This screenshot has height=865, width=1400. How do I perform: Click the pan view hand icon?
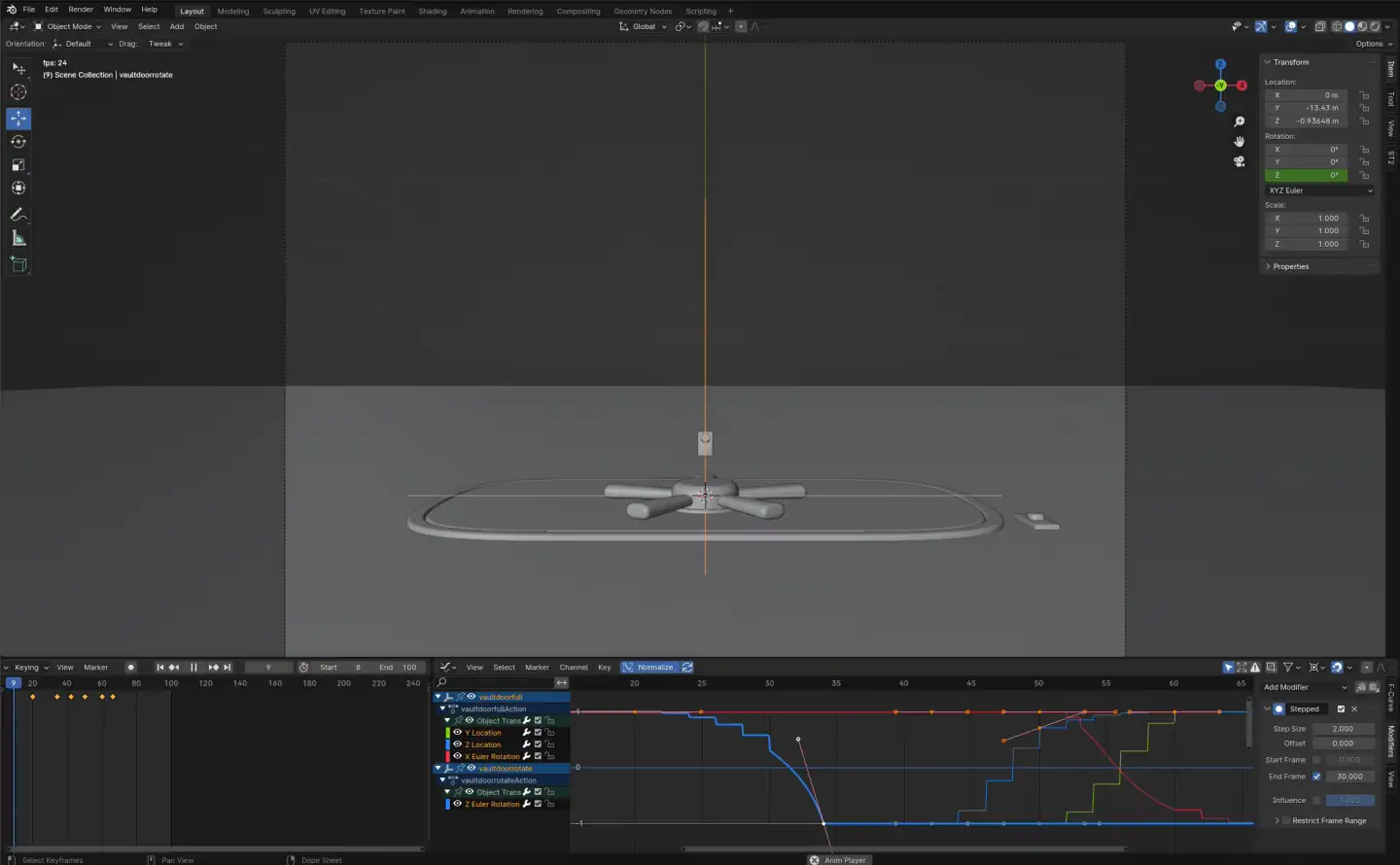(x=1239, y=142)
